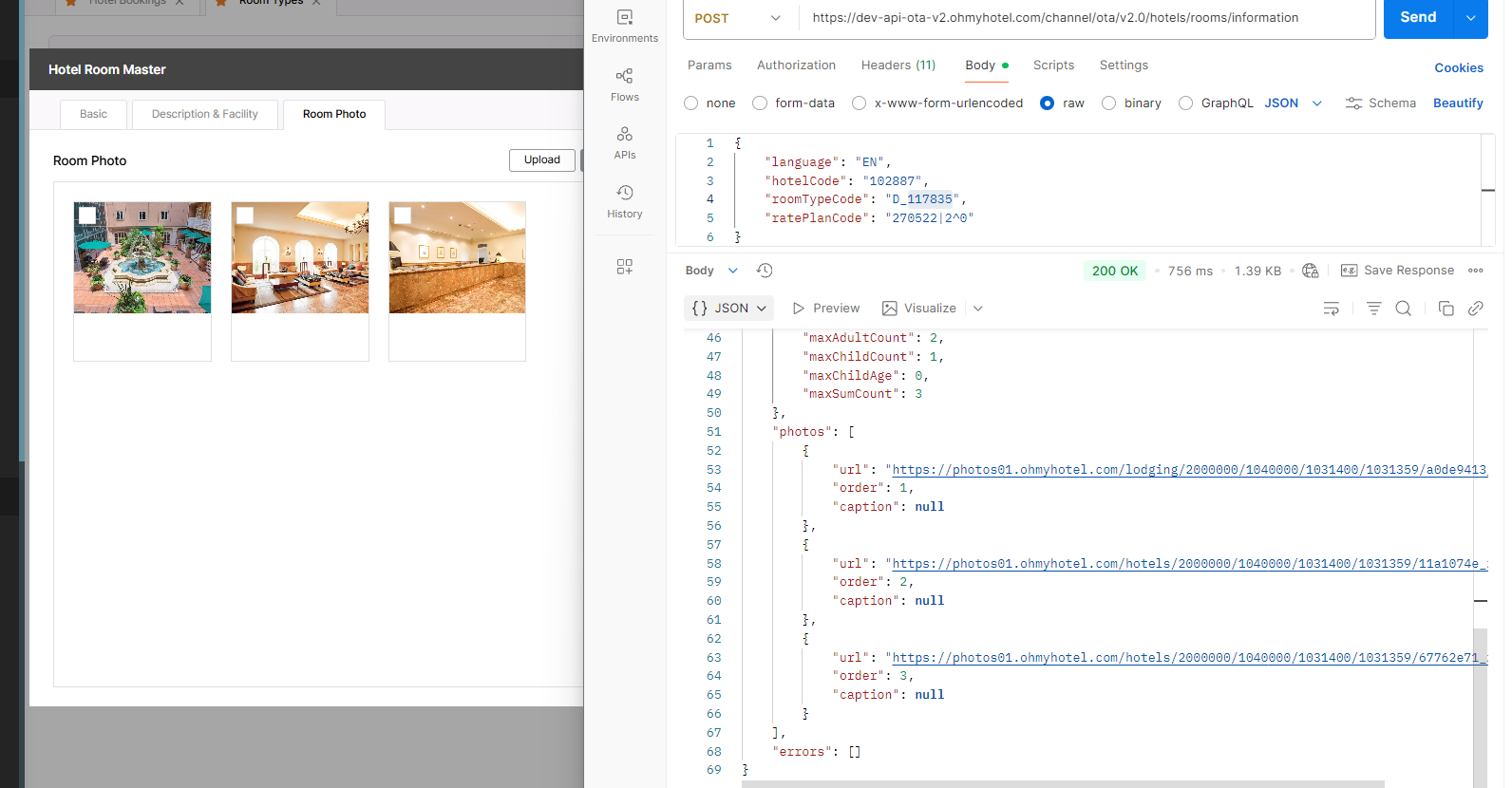Click the response history clock icon

point(765,271)
